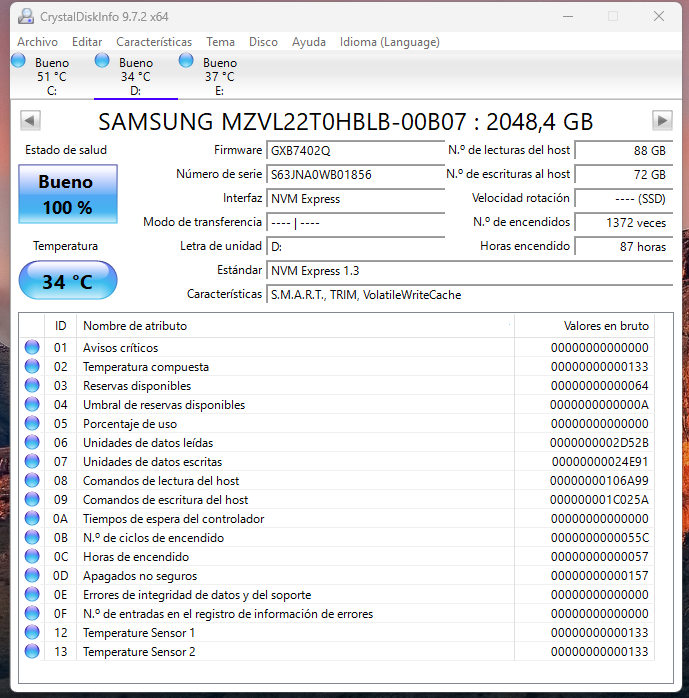Open the Características menu
The width and height of the screenshot is (689, 698).
[x=154, y=42]
